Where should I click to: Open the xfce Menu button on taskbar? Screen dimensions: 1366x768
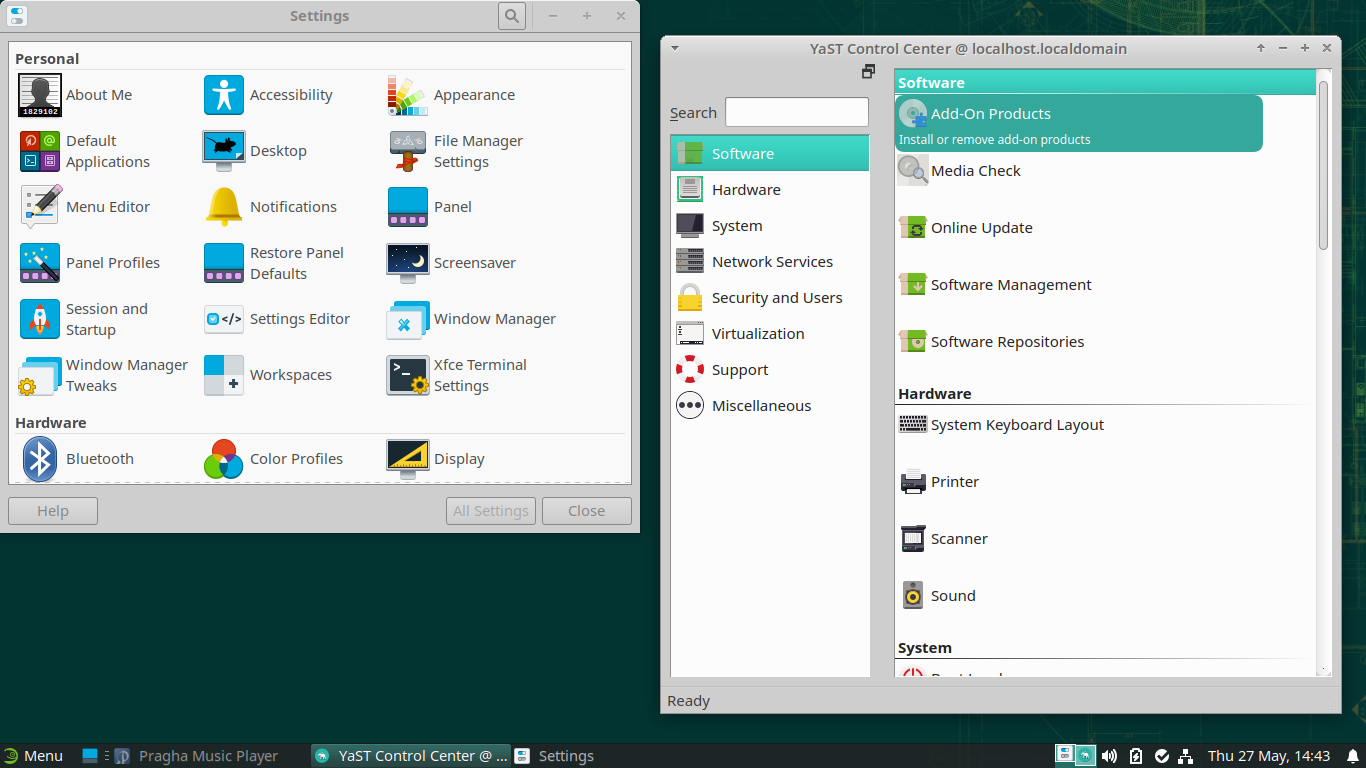(x=33, y=756)
